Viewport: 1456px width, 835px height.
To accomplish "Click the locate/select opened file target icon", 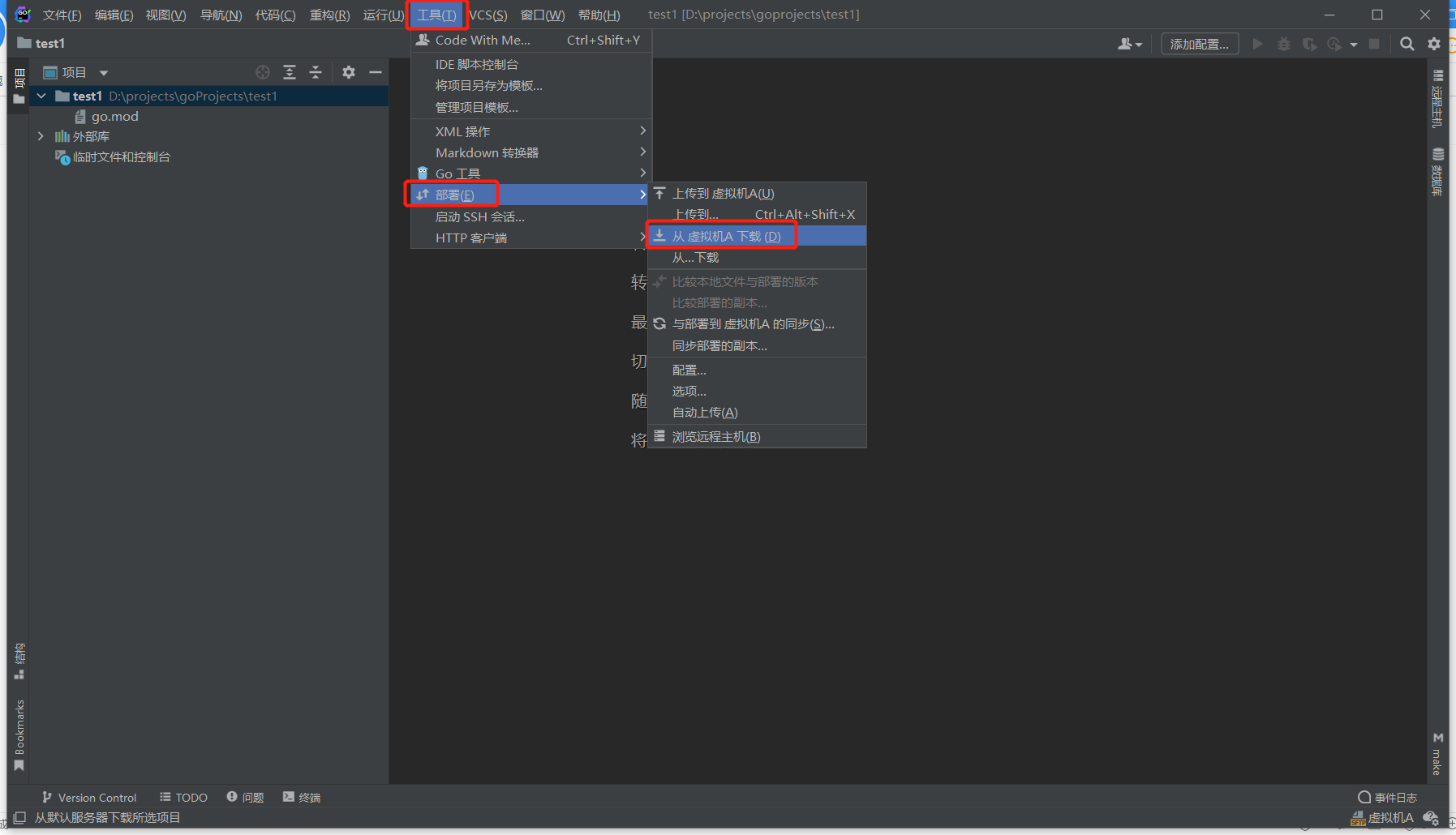I will (x=263, y=72).
